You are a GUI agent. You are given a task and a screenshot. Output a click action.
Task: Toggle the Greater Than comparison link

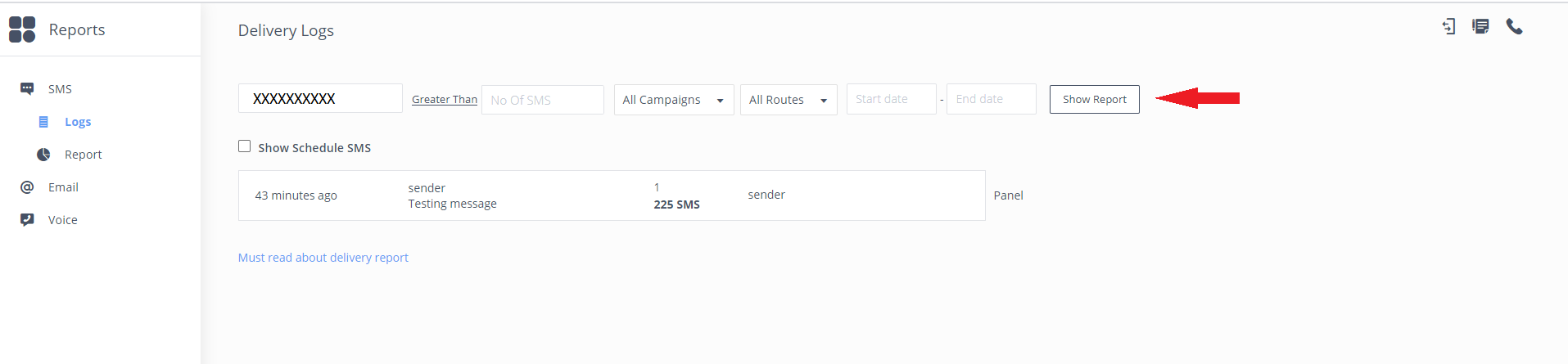[x=445, y=99]
